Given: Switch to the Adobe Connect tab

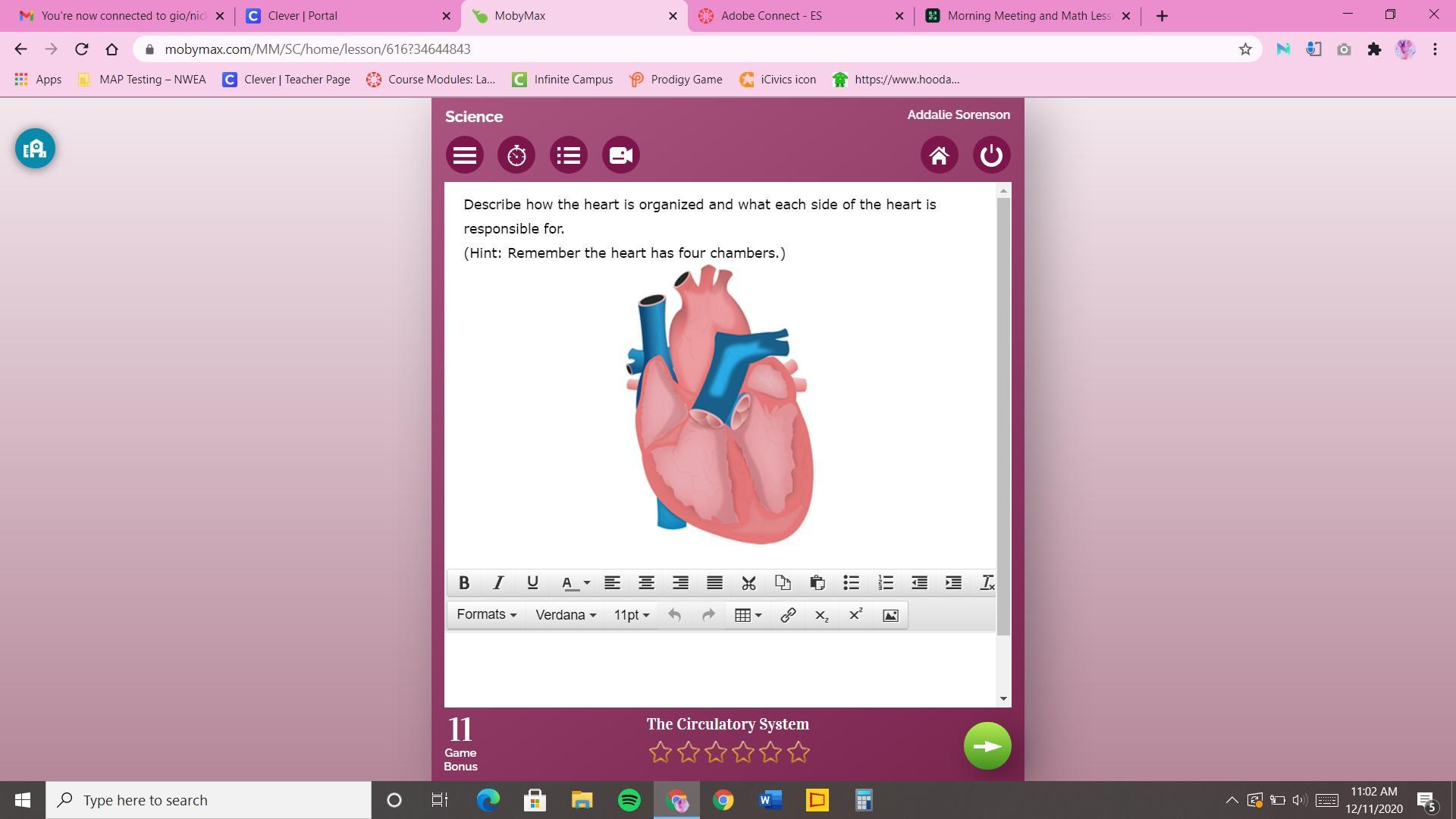Looking at the screenshot, I should click(x=771, y=15).
